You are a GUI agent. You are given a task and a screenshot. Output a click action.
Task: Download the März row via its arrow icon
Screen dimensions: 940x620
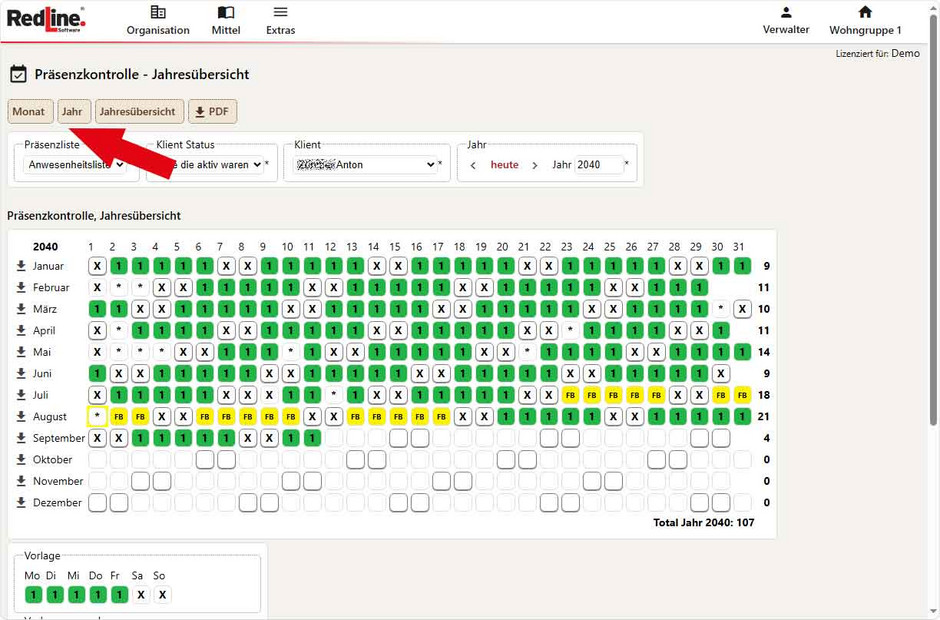click(21, 309)
